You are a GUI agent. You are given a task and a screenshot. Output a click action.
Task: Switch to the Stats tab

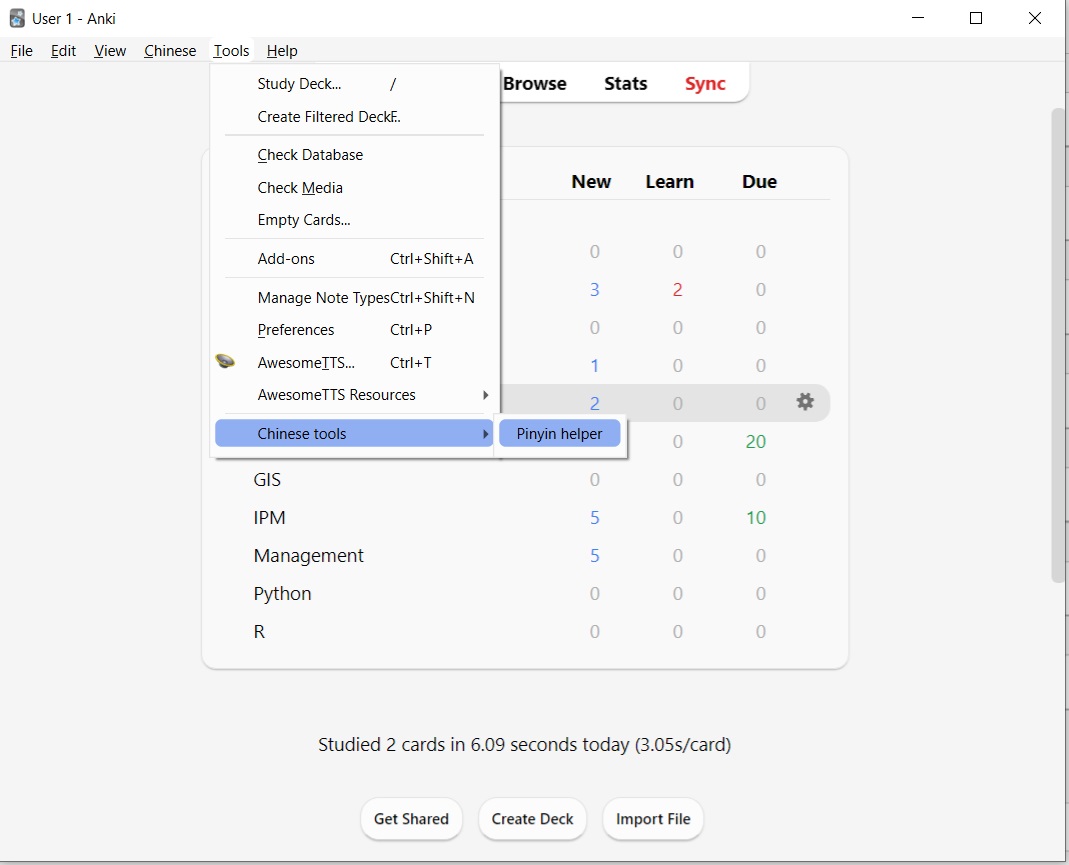point(625,83)
